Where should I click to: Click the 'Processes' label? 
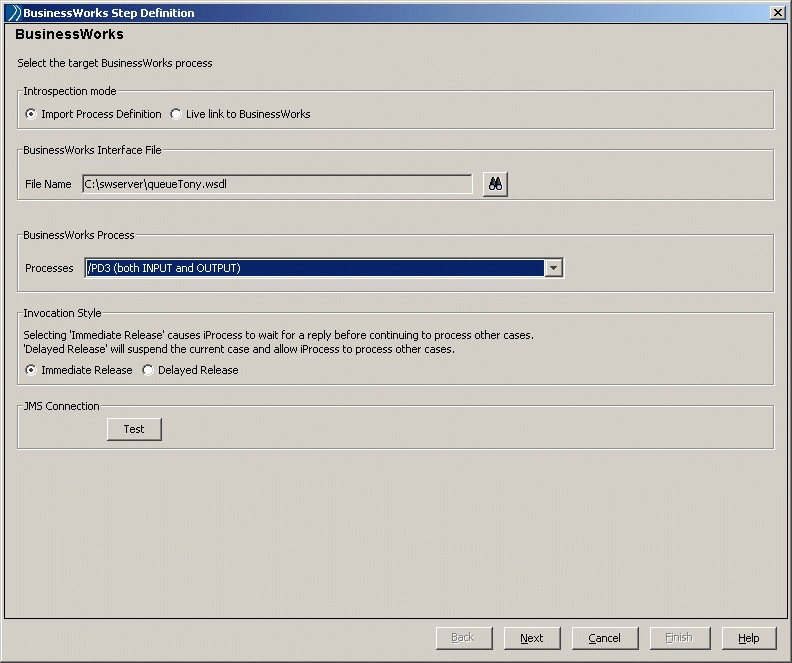coord(49,268)
